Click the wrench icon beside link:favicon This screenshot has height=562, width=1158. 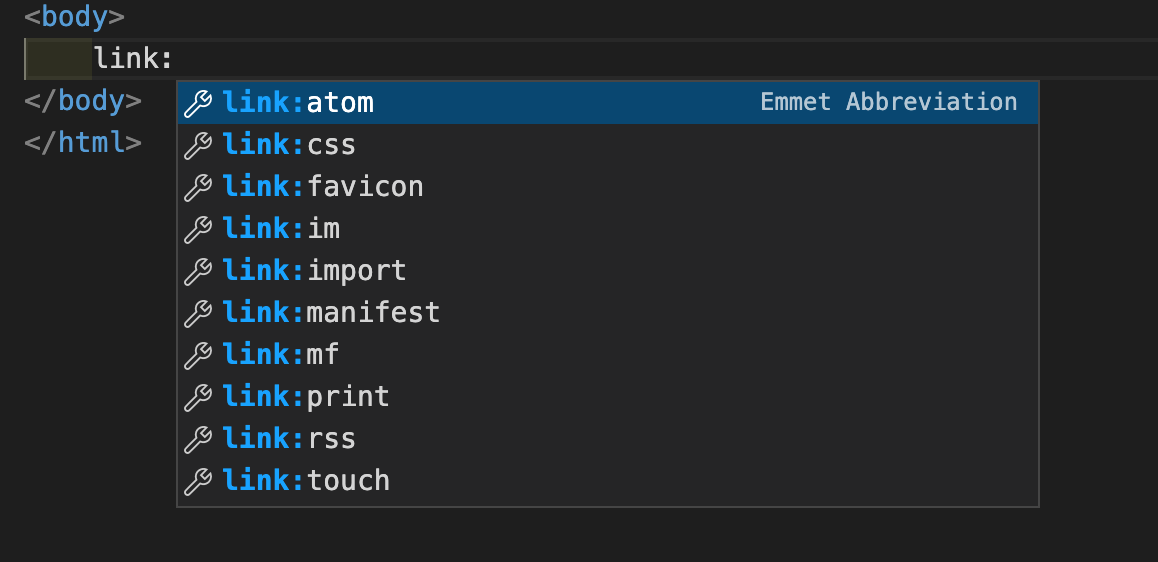pos(199,187)
